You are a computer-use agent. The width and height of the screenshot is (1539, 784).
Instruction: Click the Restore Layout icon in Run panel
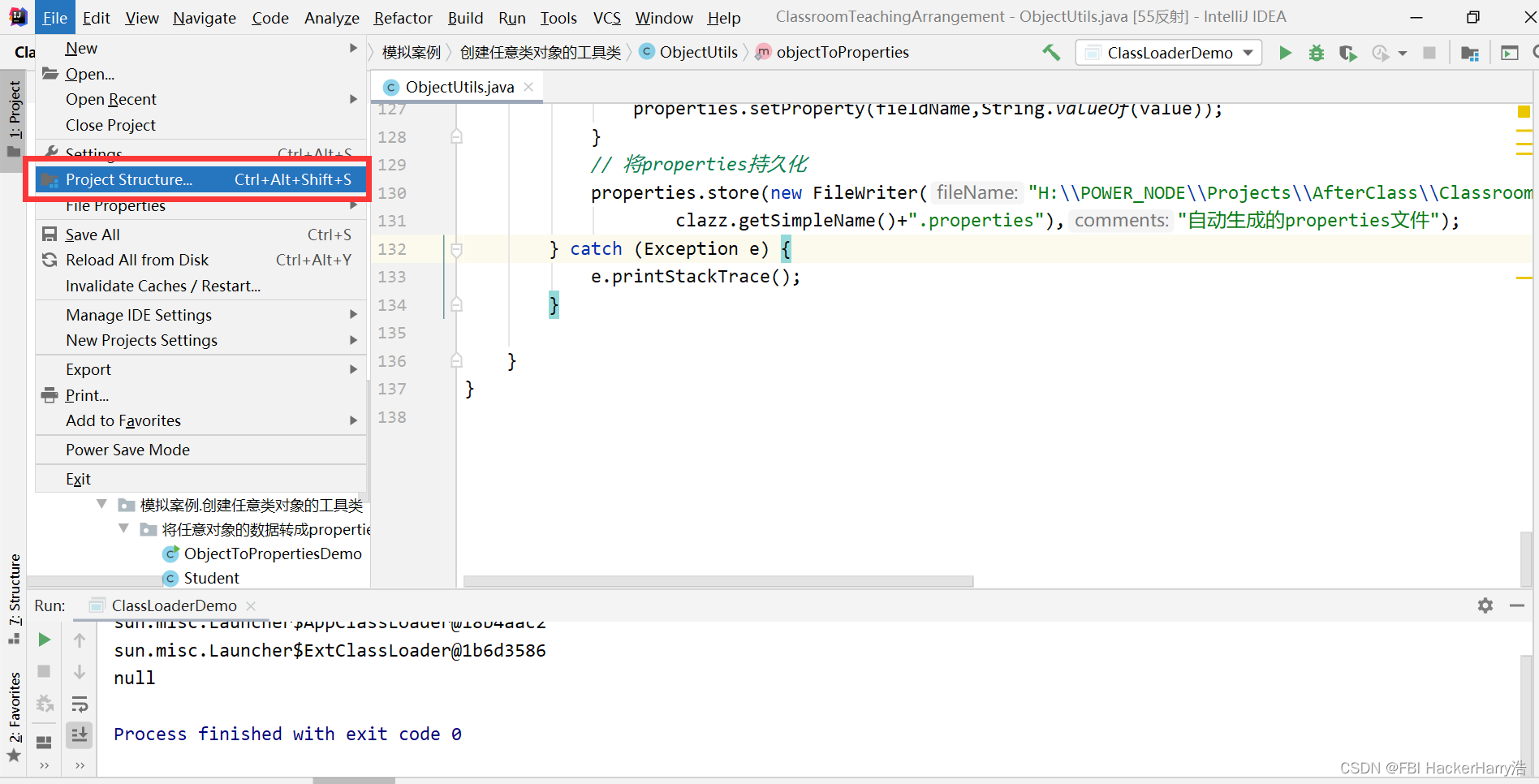point(45,742)
